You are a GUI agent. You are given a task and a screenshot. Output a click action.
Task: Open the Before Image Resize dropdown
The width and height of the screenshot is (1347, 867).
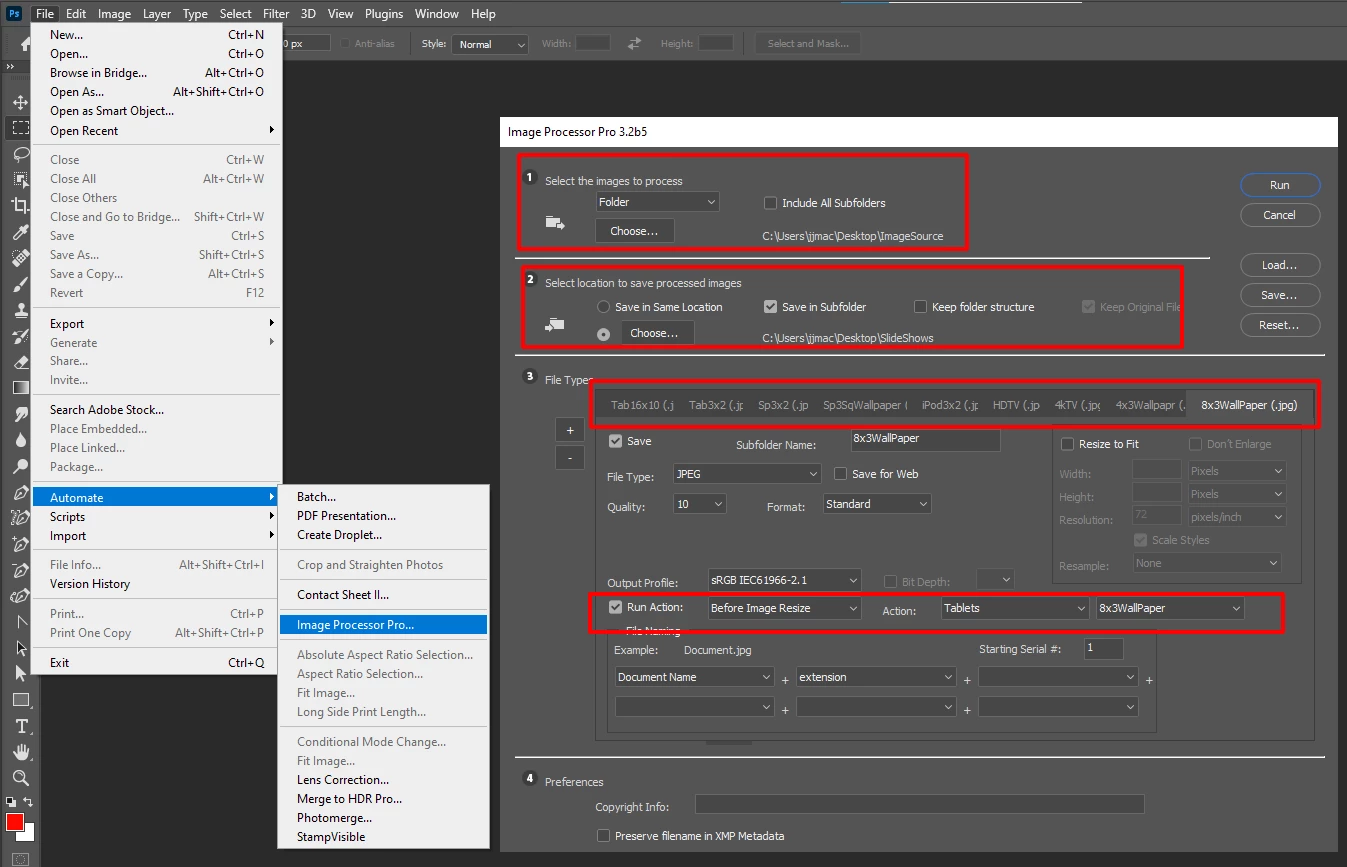[x=784, y=608]
